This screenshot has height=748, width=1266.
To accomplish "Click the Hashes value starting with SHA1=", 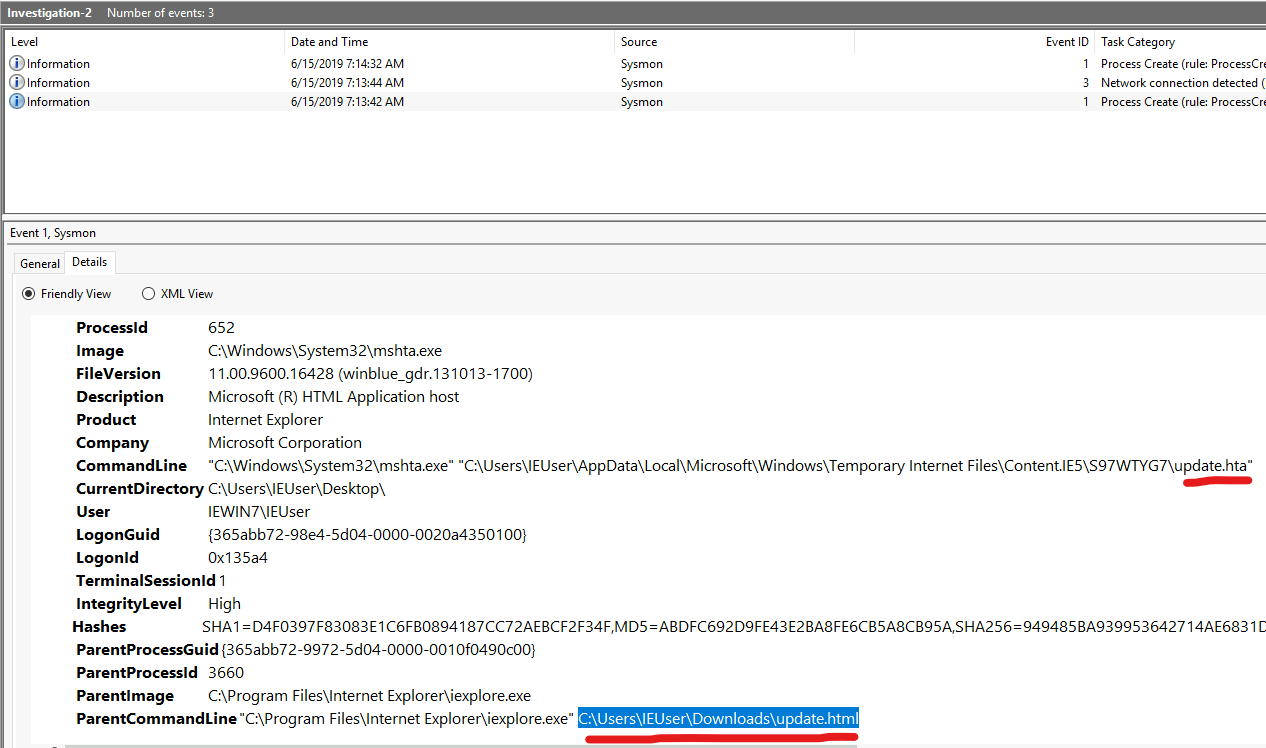I will coord(734,627).
